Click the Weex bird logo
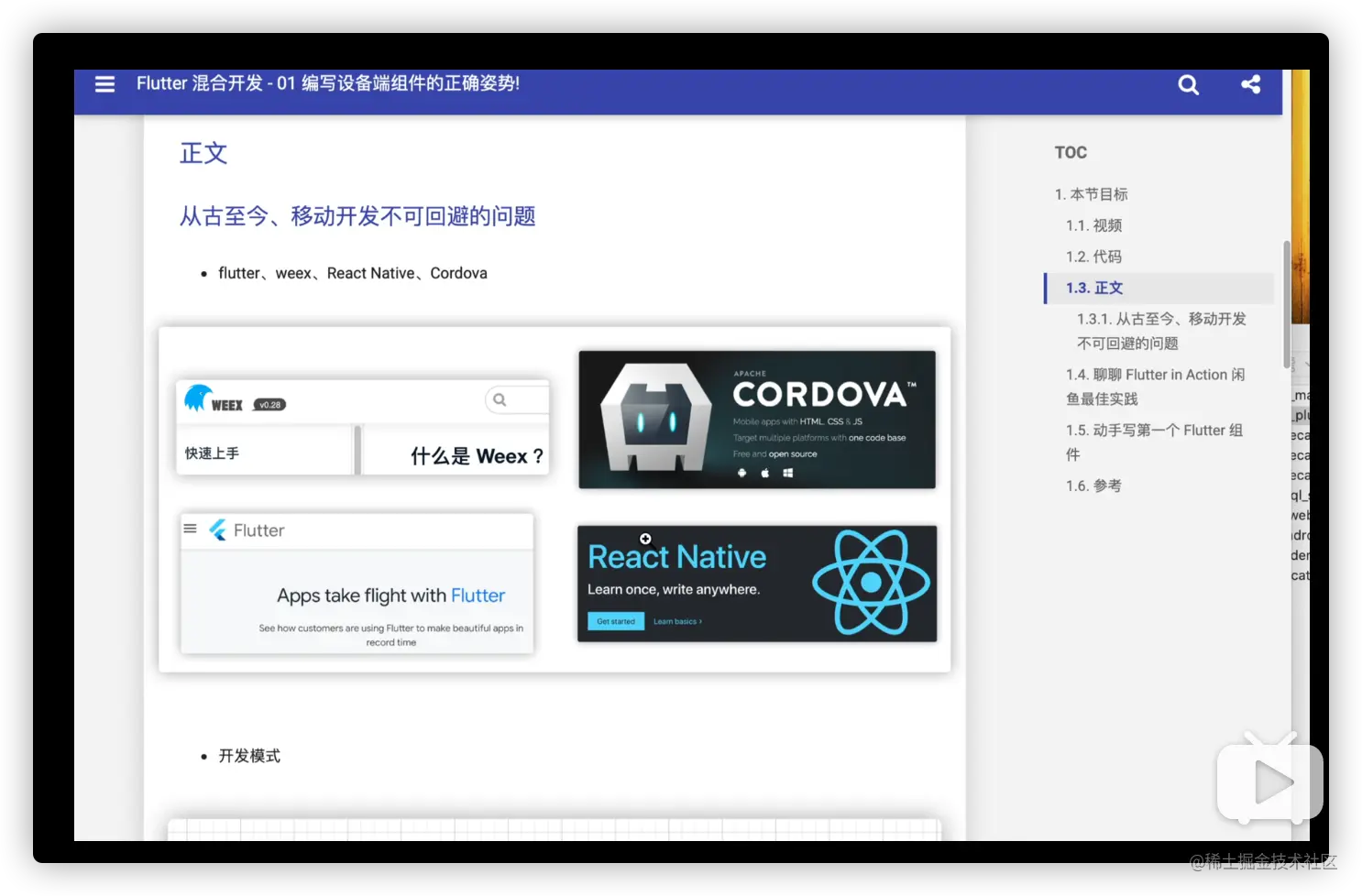 tap(197, 399)
